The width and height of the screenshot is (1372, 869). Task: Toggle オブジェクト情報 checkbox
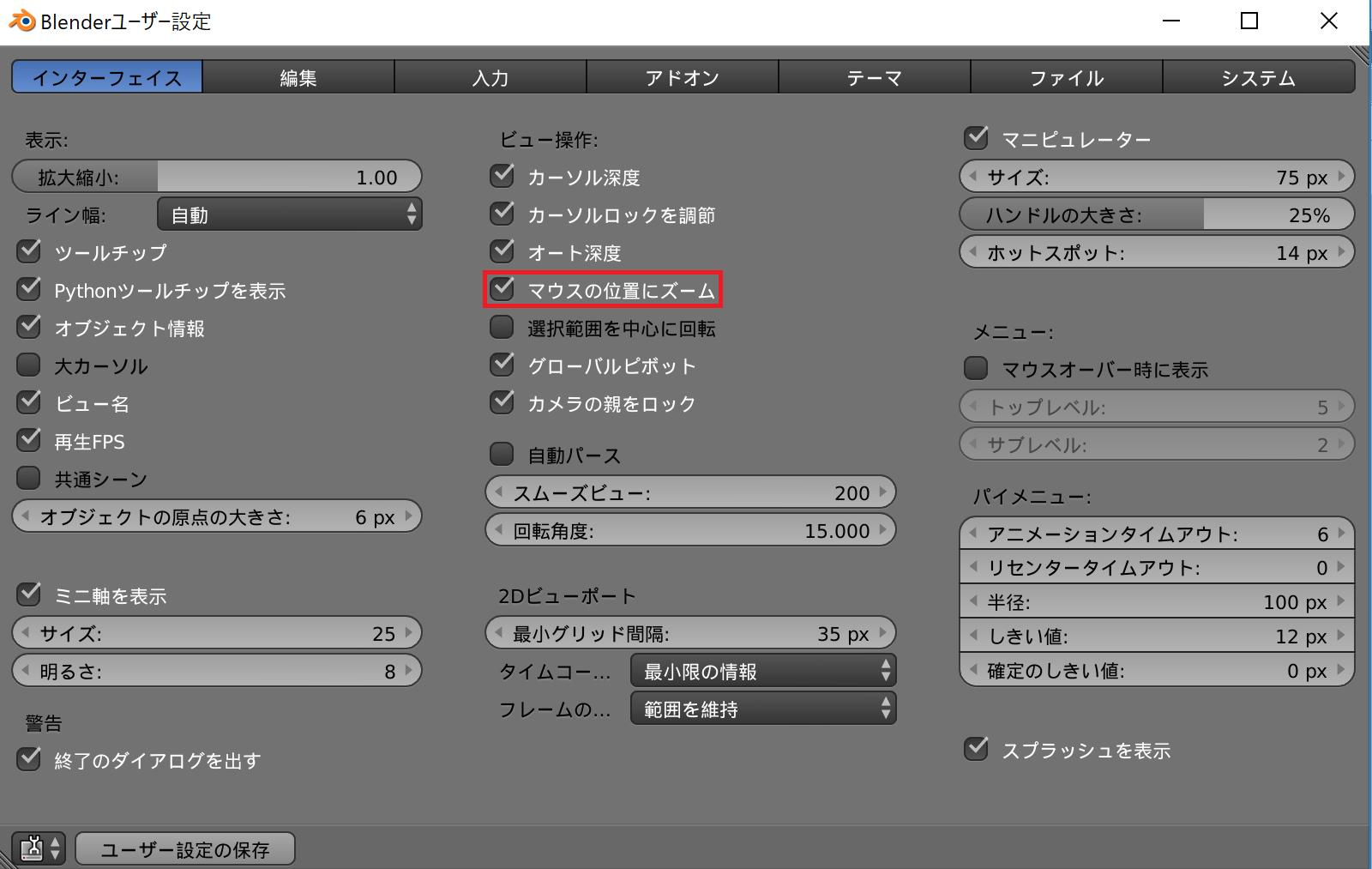pos(30,327)
